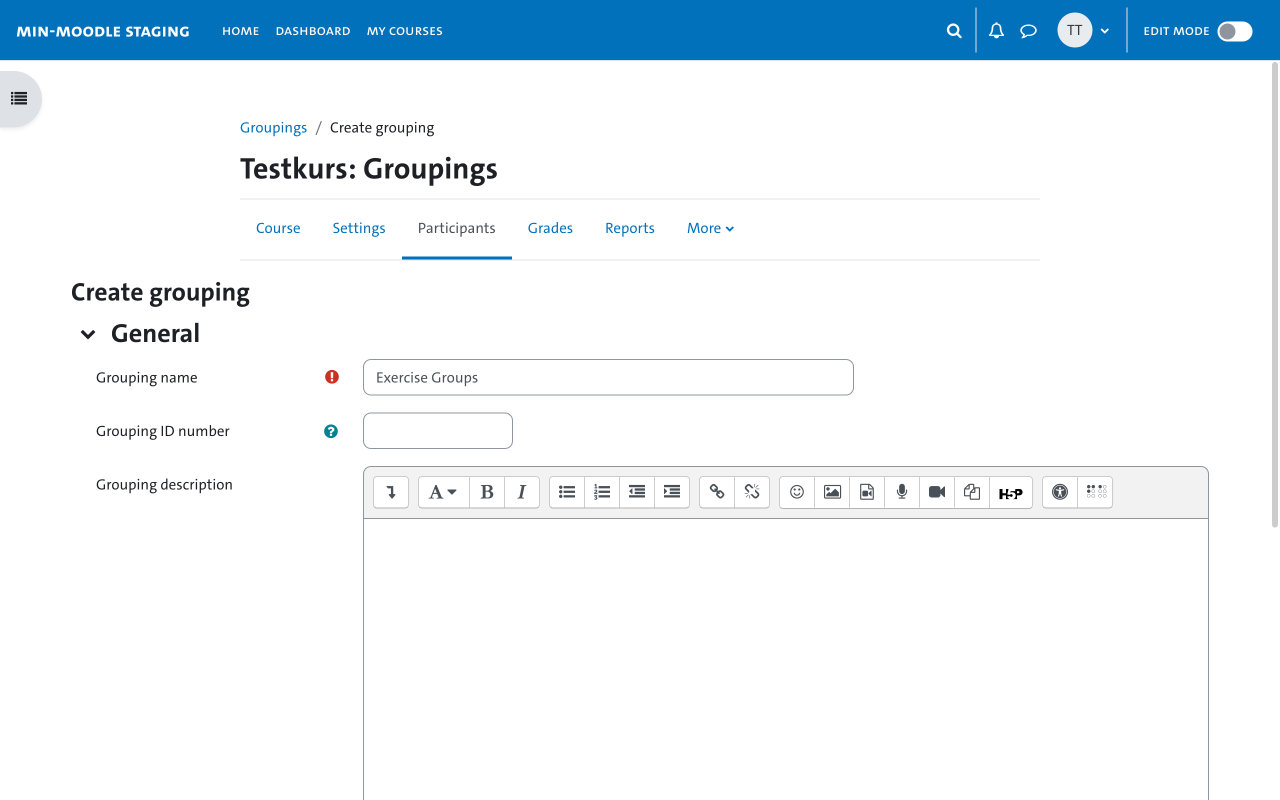The width and height of the screenshot is (1280, 800).
Task: Open paragraph styles dropdown in editor
Action: [443, 492]
